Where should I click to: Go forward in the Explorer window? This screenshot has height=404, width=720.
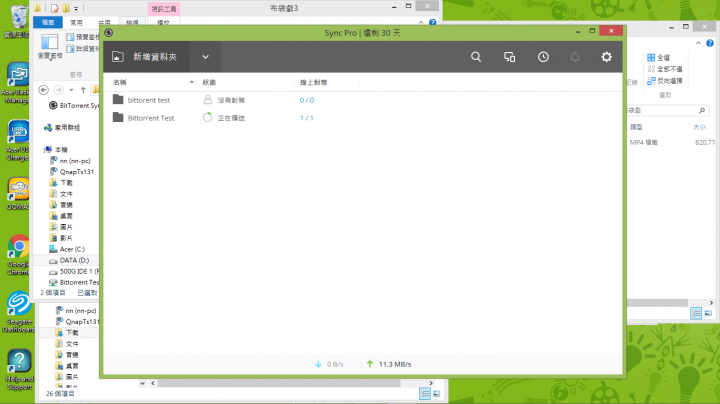58,90
